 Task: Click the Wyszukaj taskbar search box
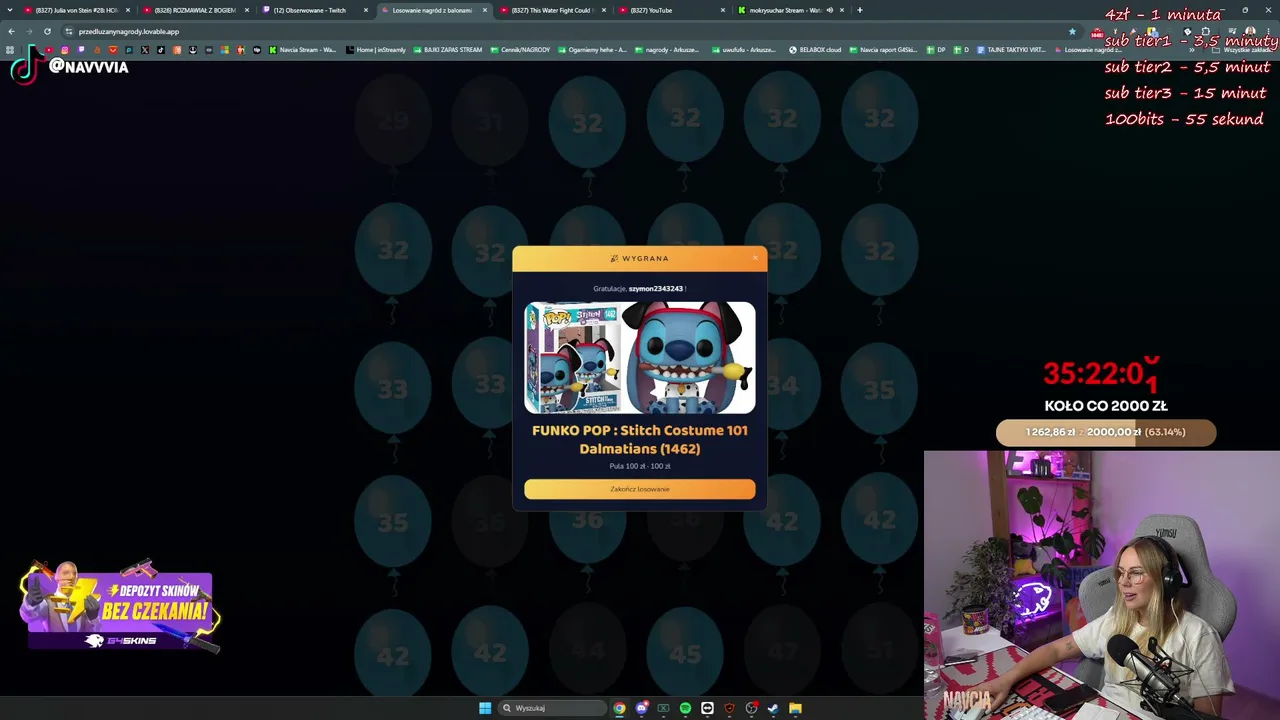click(x=552, y=708)
